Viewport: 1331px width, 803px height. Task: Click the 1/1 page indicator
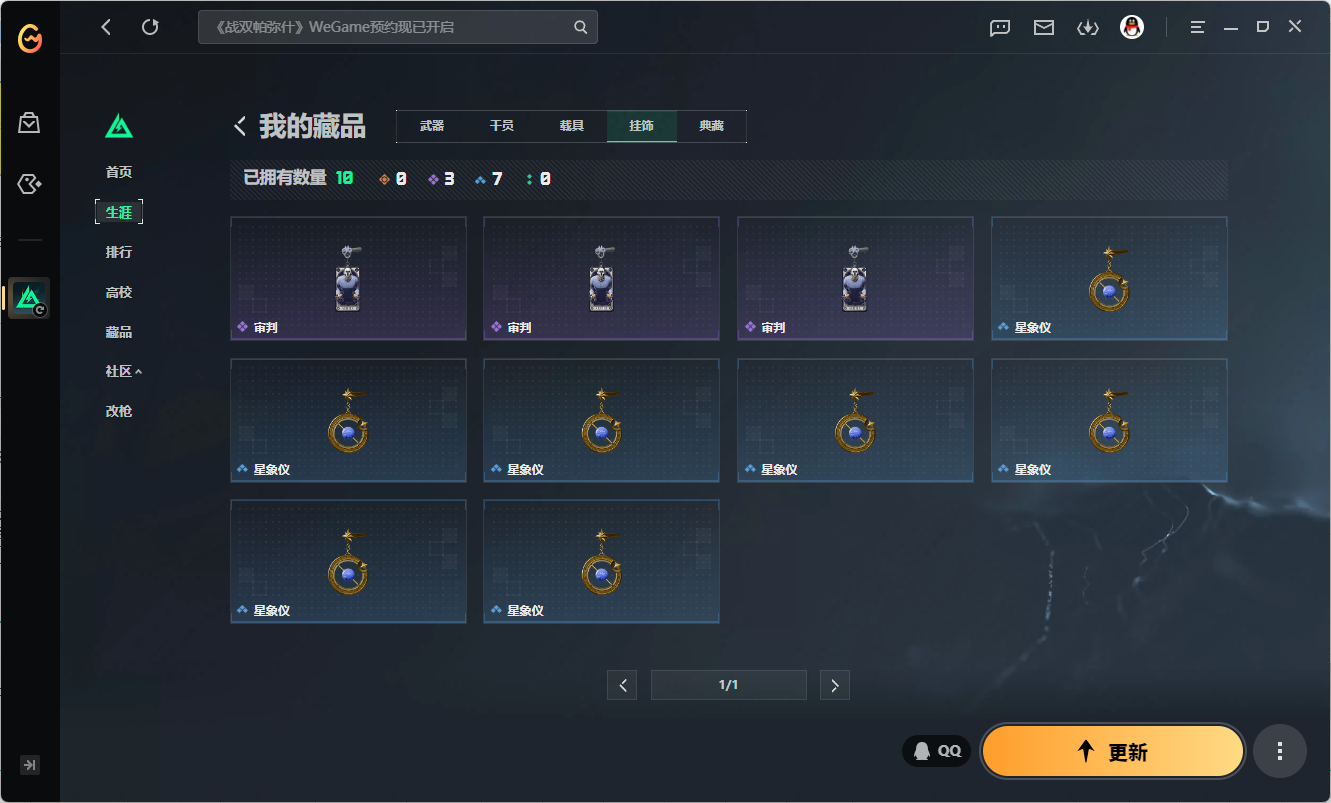[729, 685]
